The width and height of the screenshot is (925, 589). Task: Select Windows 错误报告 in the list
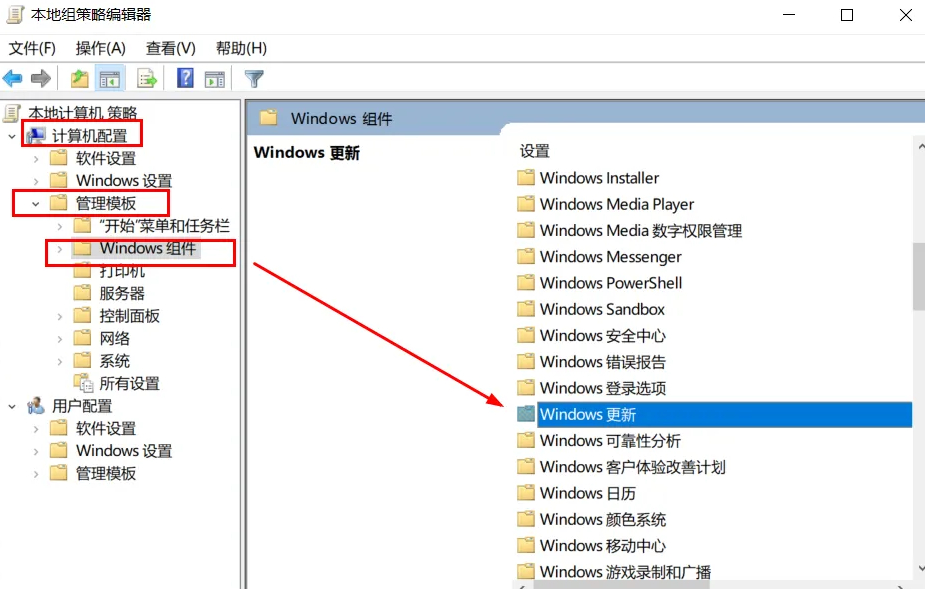tap(602, 362)
